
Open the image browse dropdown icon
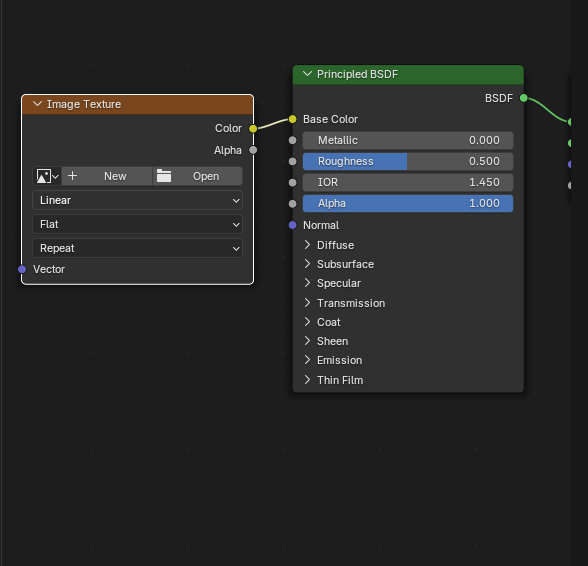(x=47, y=176)
